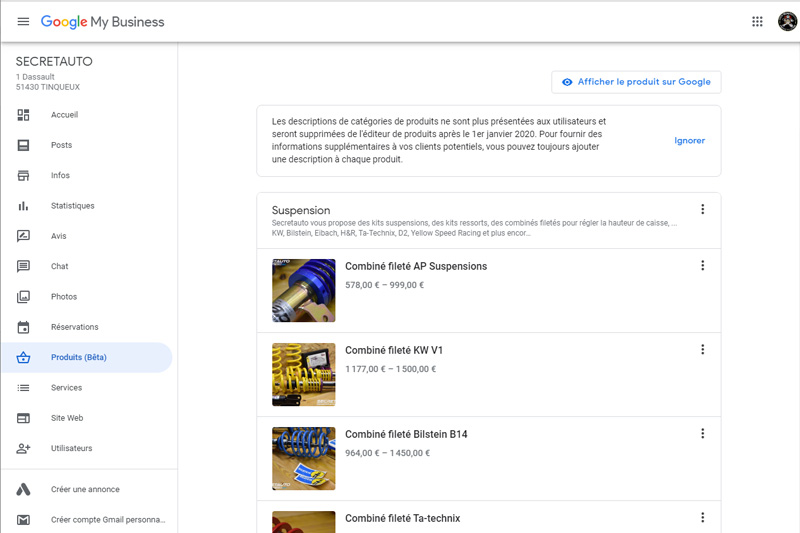Click the Infos storefront icon

[23, 175]
